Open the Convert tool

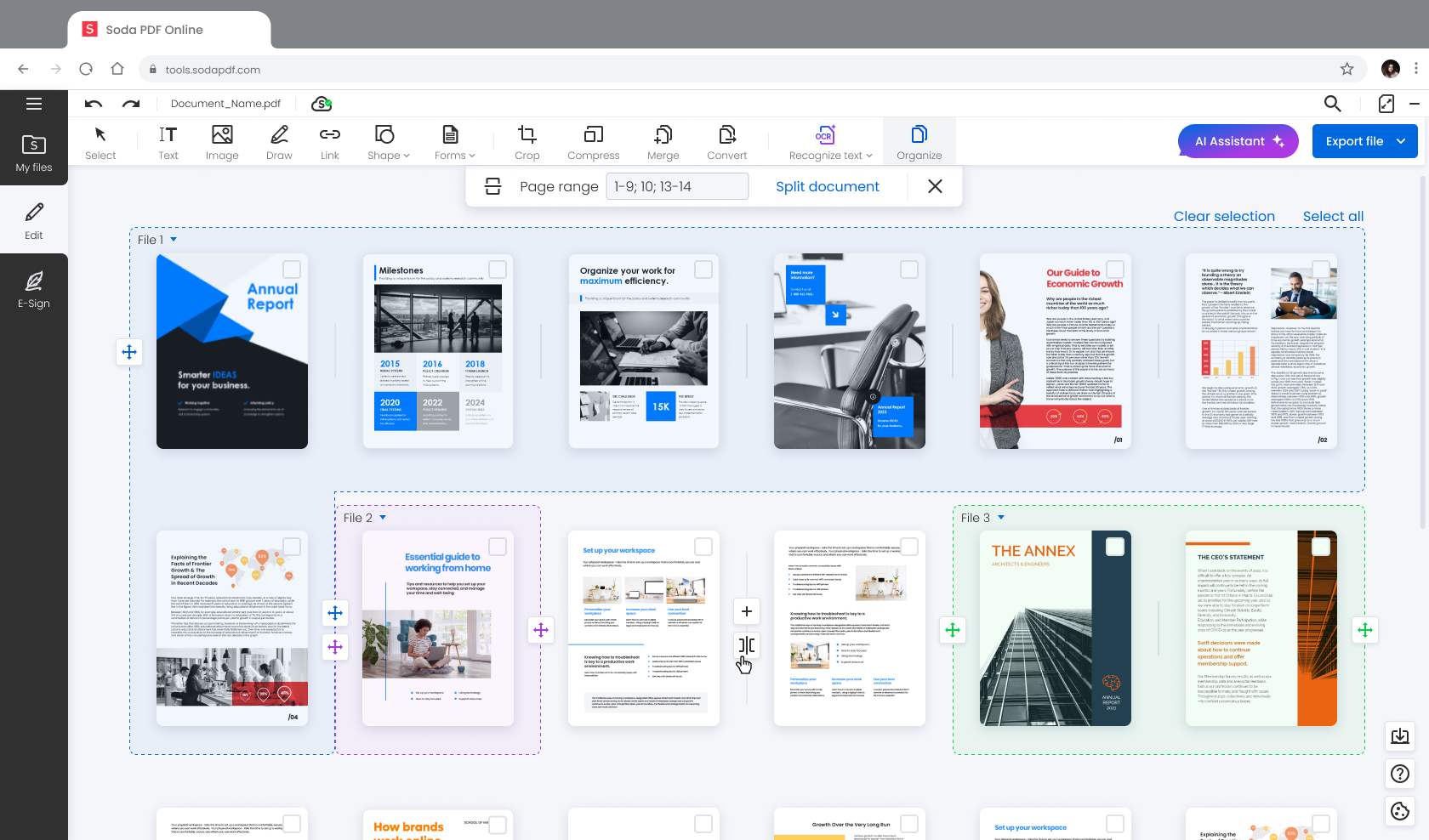click(x=726, y=141)
